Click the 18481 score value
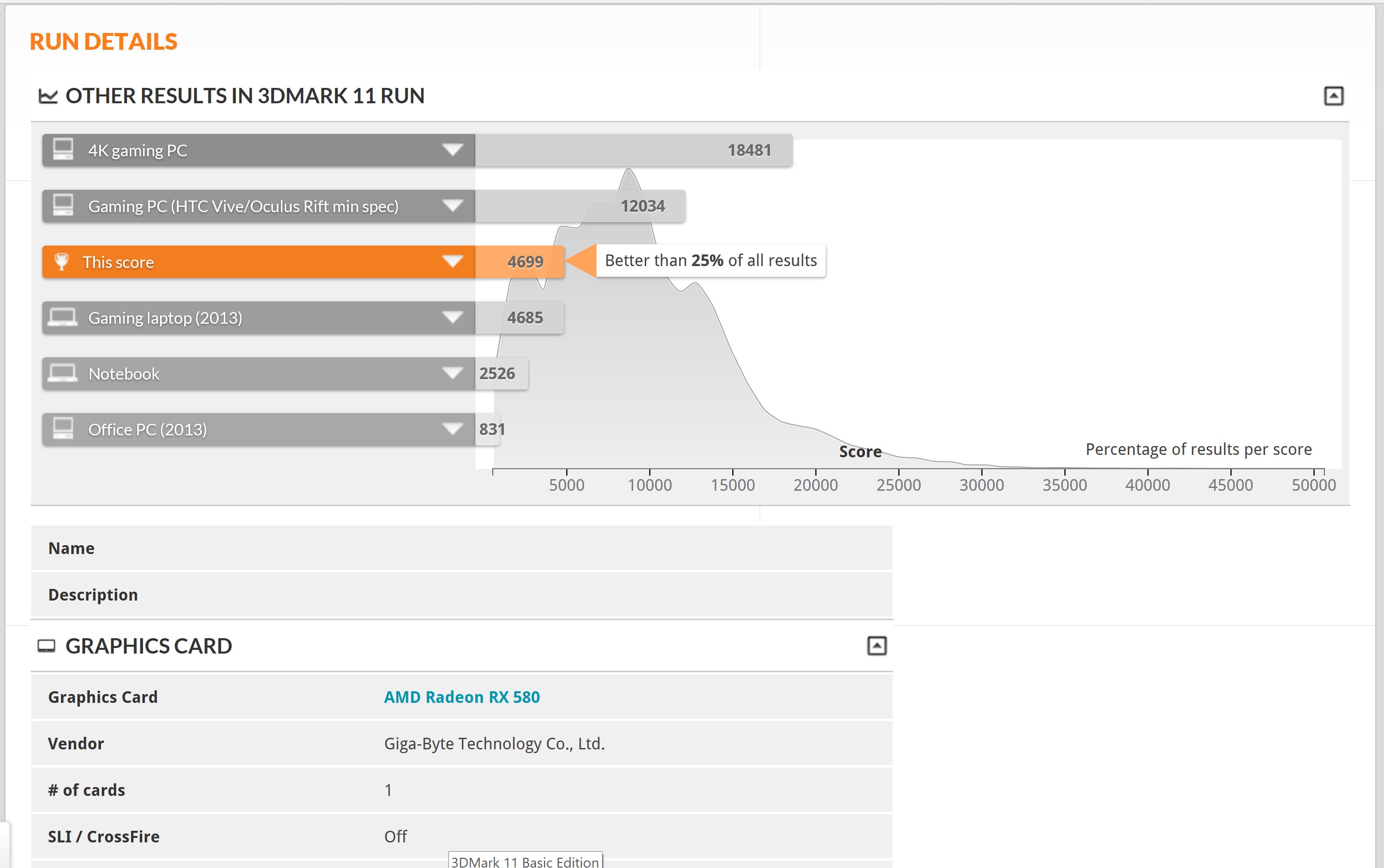1384x868 pixels. (x=749, y=150)
